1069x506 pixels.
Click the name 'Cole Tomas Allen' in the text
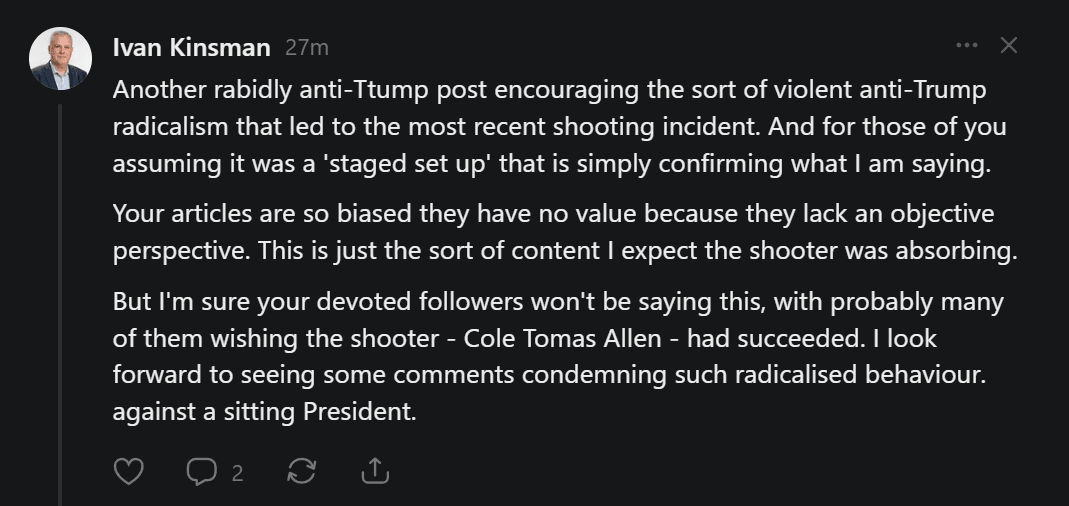(x=562, y=338)
